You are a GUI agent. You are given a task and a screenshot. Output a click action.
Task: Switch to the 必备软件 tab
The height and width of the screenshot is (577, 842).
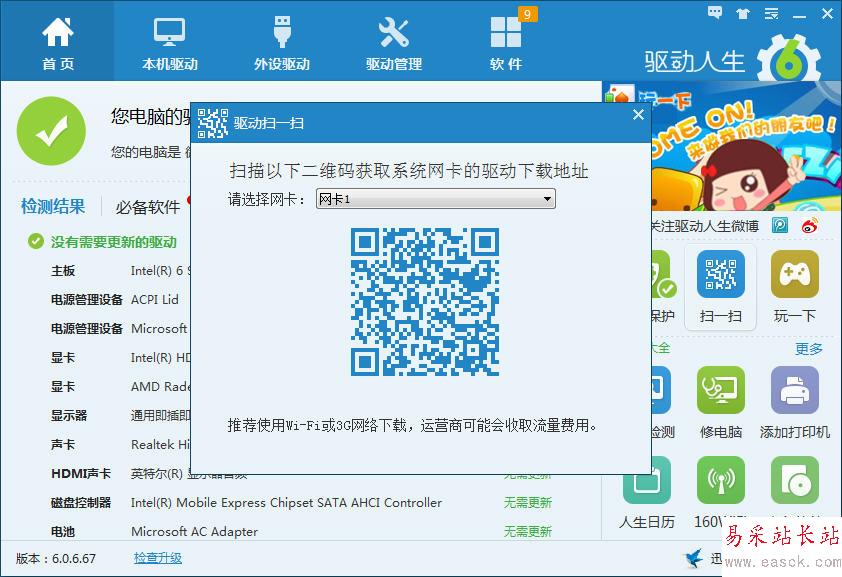pos(148,207)
